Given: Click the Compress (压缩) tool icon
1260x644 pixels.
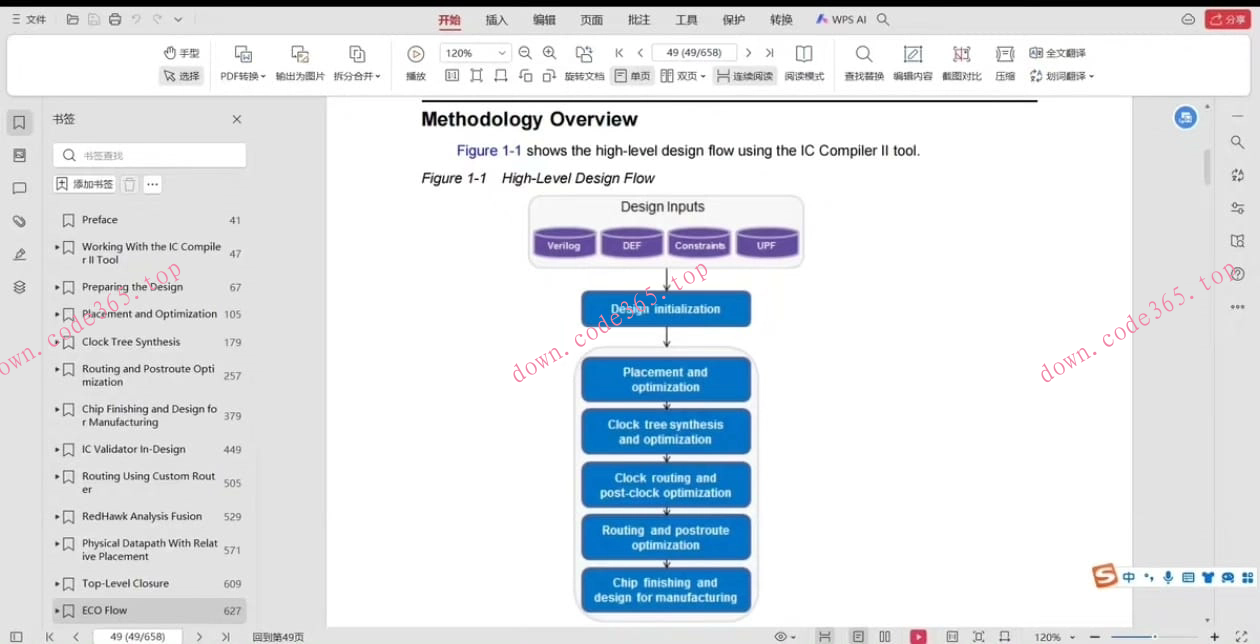Looking at the screenshot, I should (1005, 54).
